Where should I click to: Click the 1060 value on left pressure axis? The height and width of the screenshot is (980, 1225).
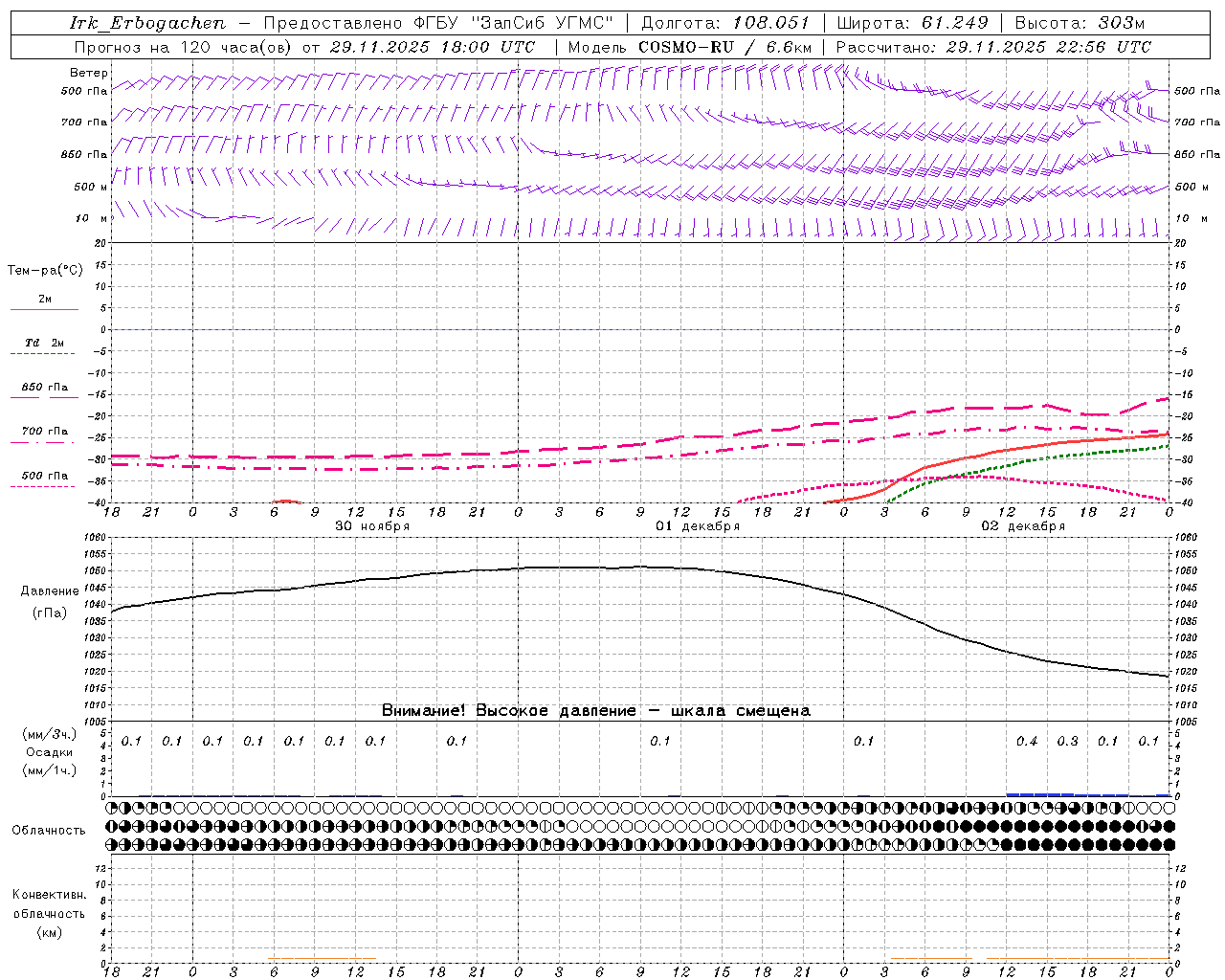97,537
